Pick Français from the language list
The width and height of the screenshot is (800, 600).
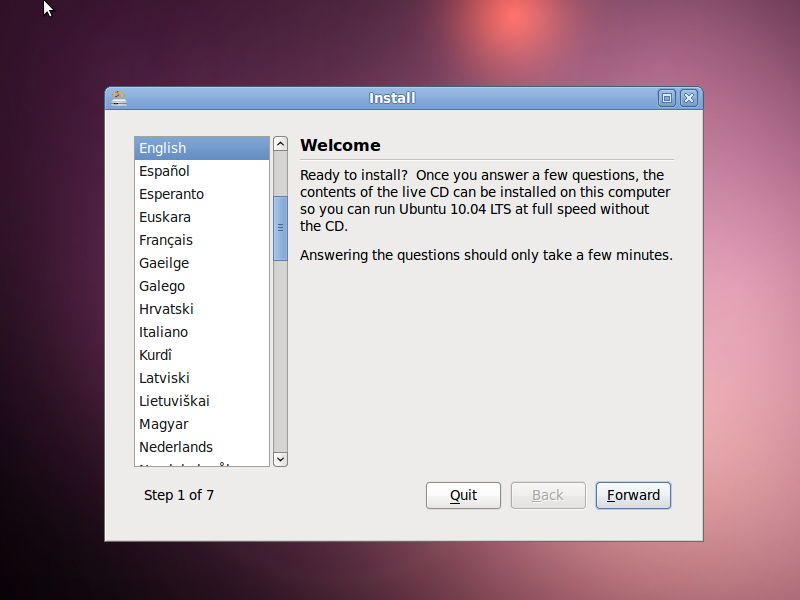click(x=166, y=240)
